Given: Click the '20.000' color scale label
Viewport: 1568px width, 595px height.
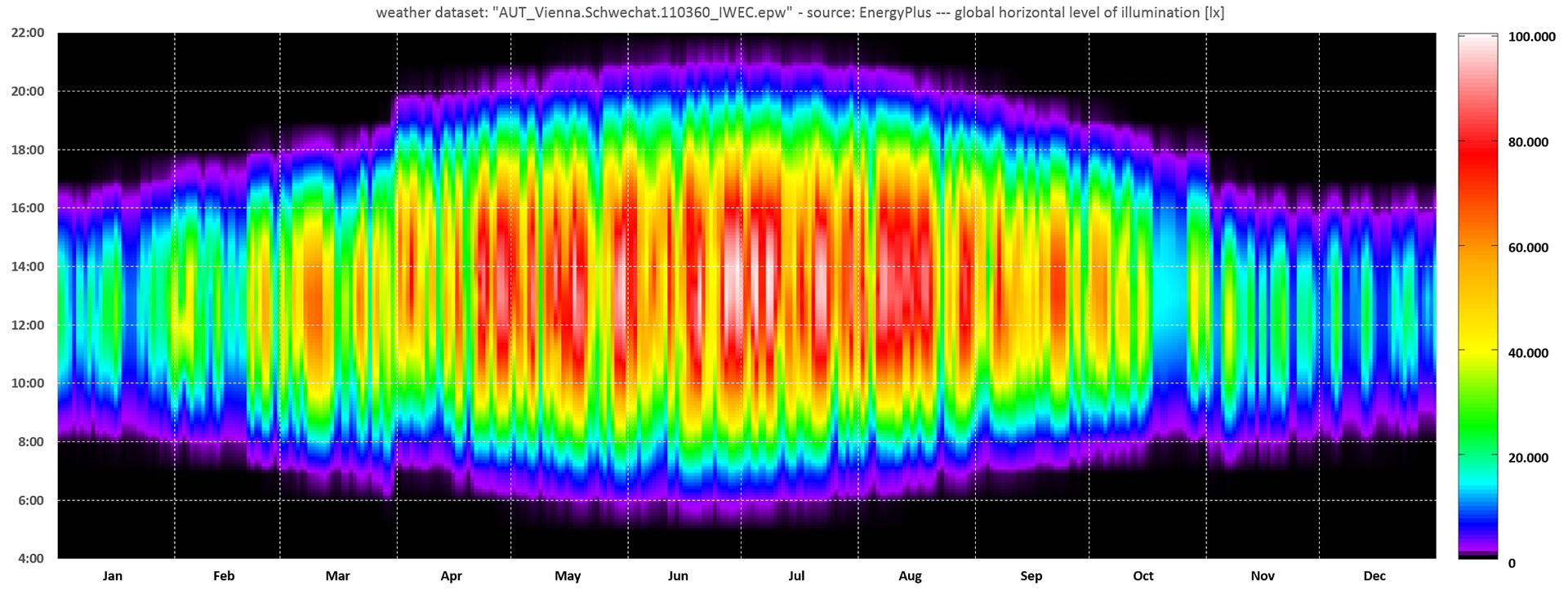Looking at the screenshot, I should pos(1528,458).
